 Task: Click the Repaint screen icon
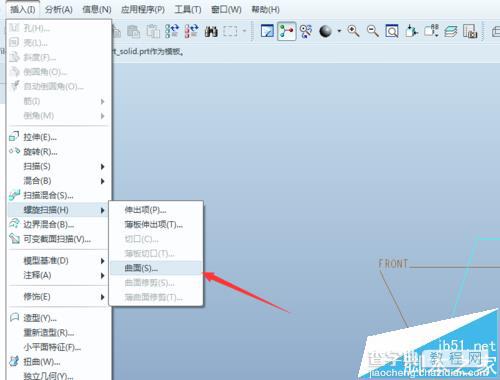pos(267,31)
